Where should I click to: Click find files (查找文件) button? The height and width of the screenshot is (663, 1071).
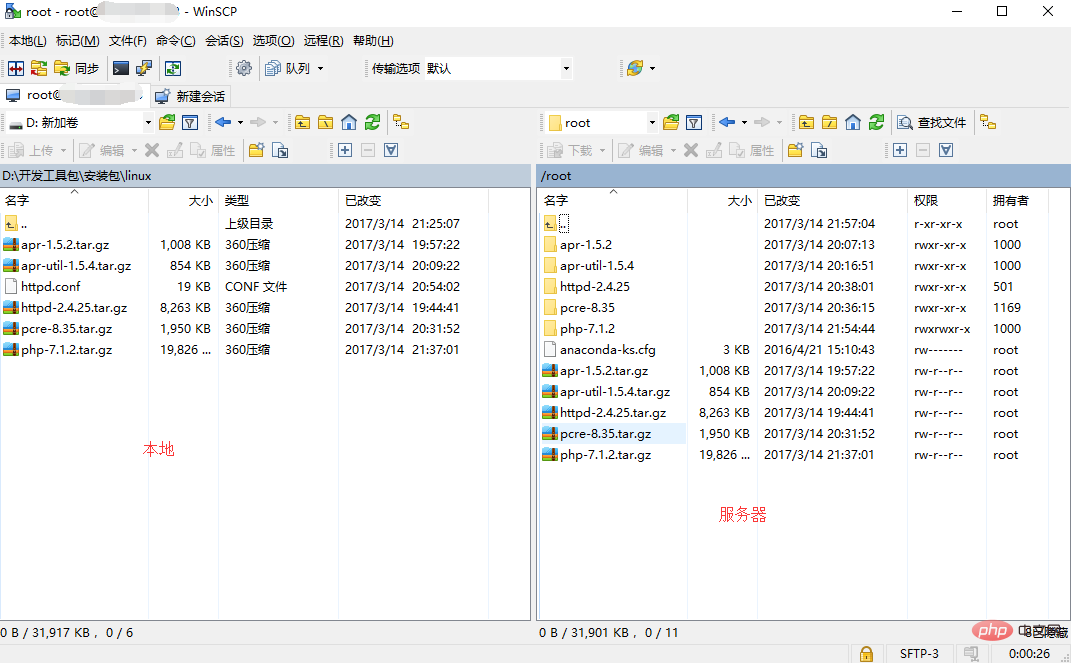[932, 123]
